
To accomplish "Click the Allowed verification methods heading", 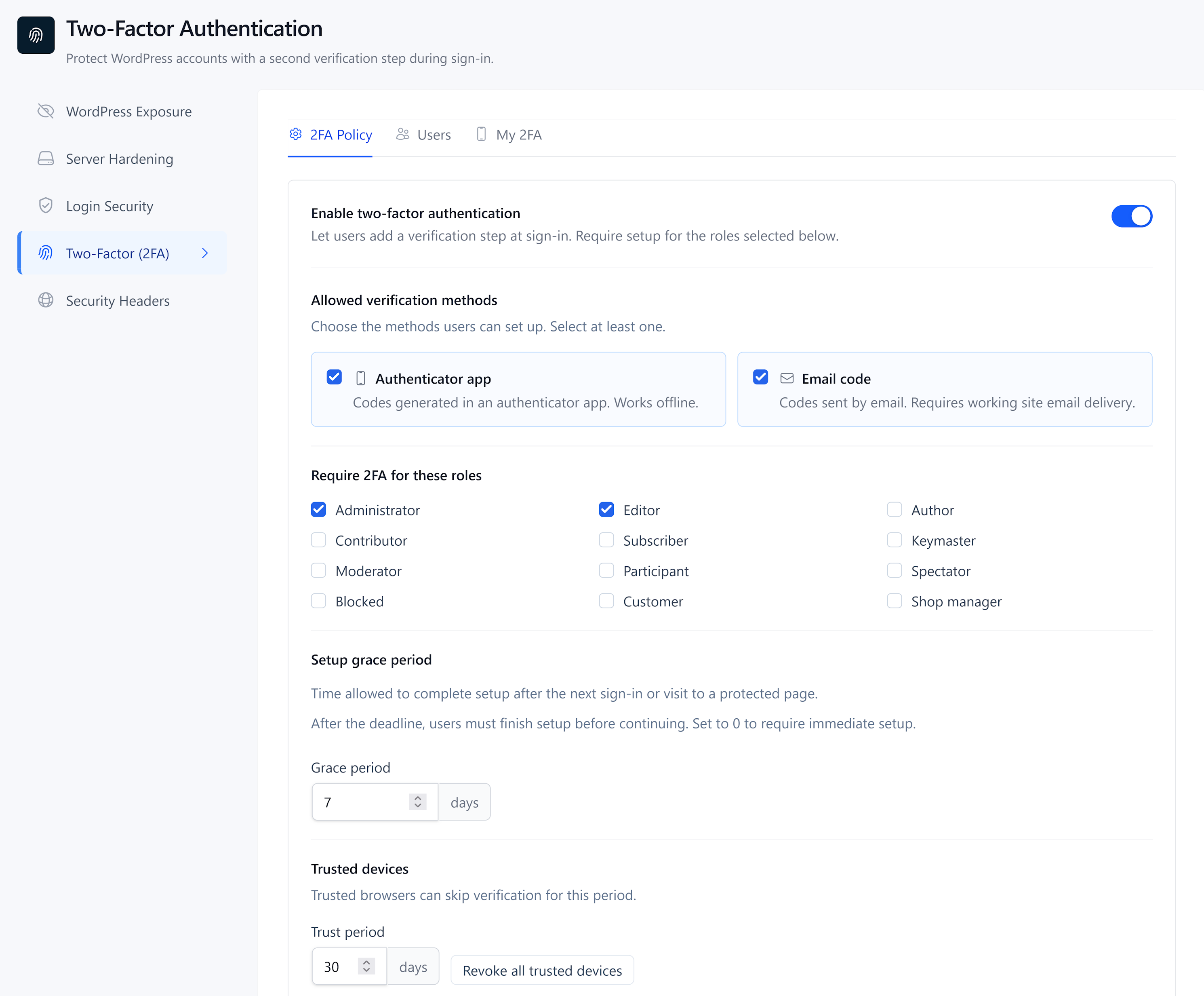I will point(404,300).
